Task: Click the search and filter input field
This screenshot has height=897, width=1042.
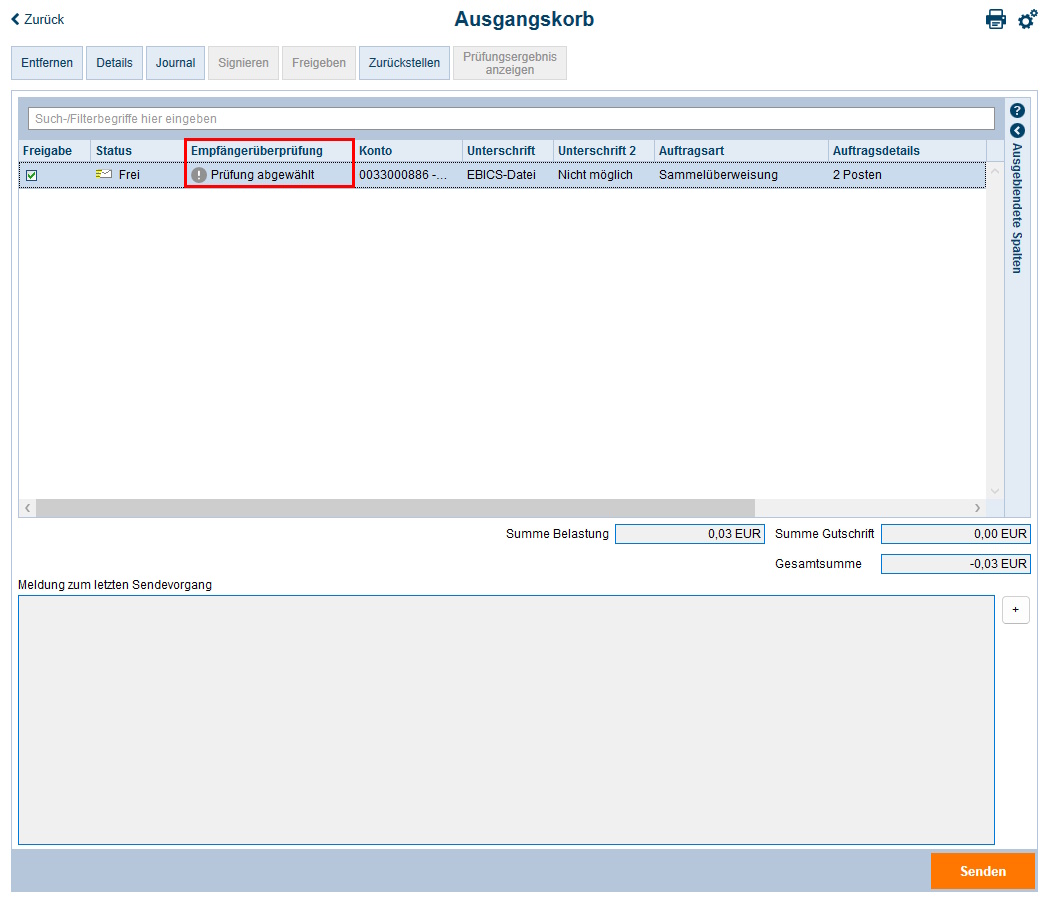Action: pos(510,119)
